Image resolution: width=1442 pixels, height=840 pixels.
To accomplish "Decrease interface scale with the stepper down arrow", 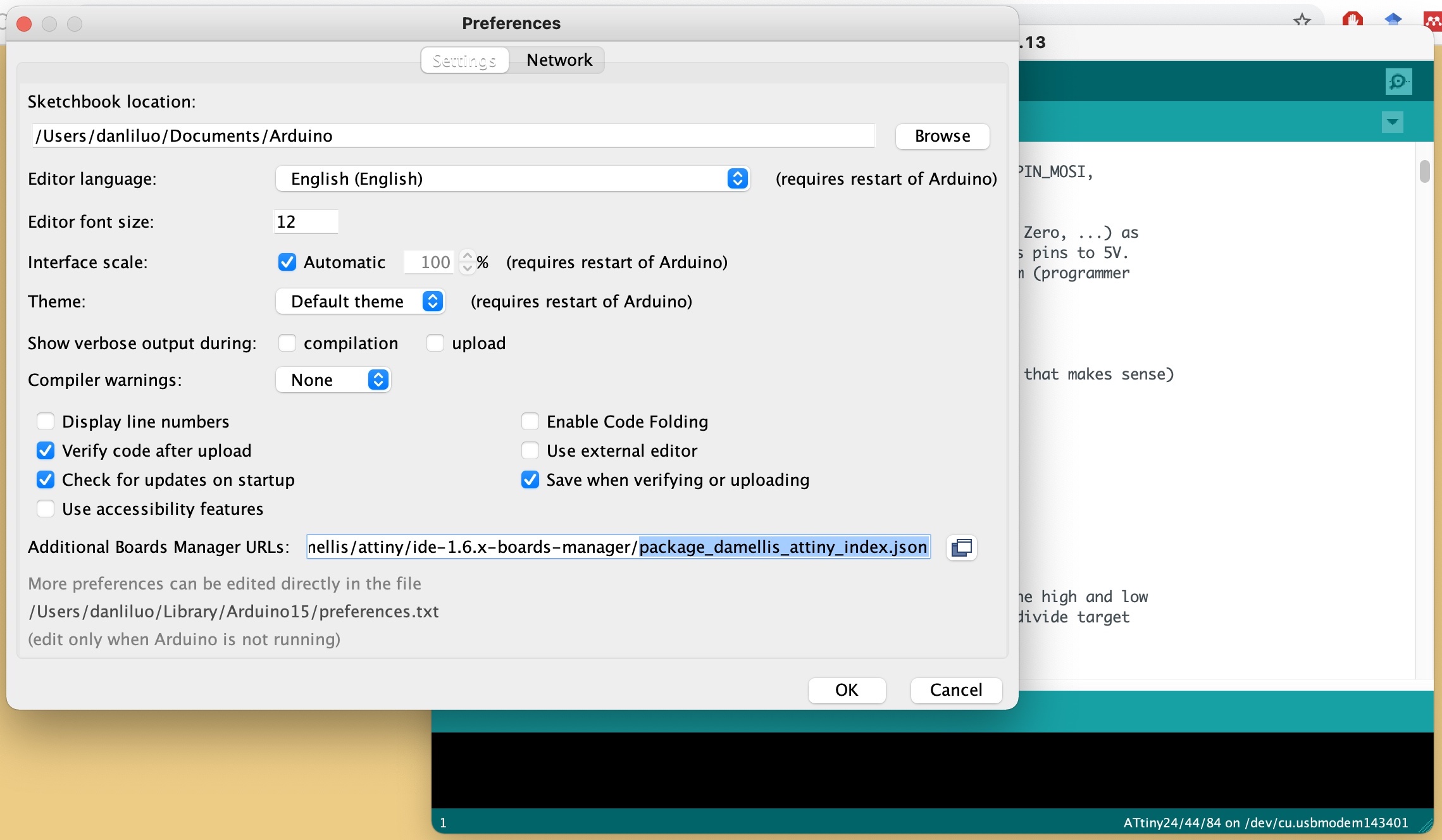I will [x=467, y=268].
